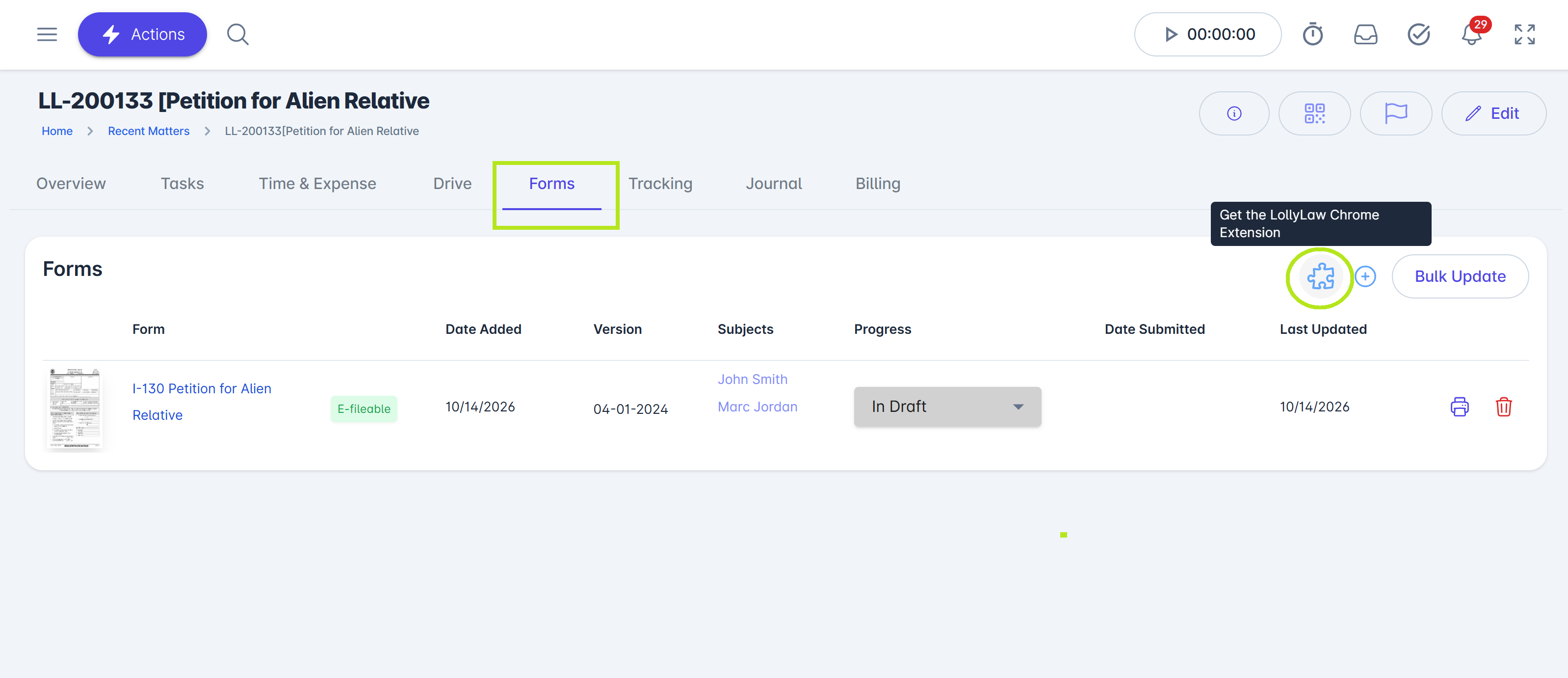Switch to the Tracking tab

(x=660, y=183)
